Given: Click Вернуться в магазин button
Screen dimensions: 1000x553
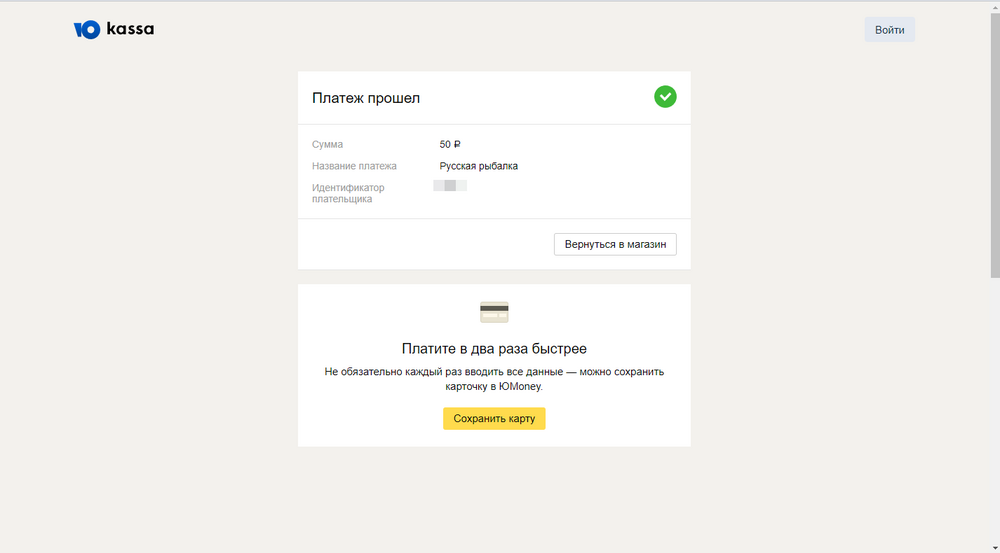Looking at the screenshot, I should point(615,244).
